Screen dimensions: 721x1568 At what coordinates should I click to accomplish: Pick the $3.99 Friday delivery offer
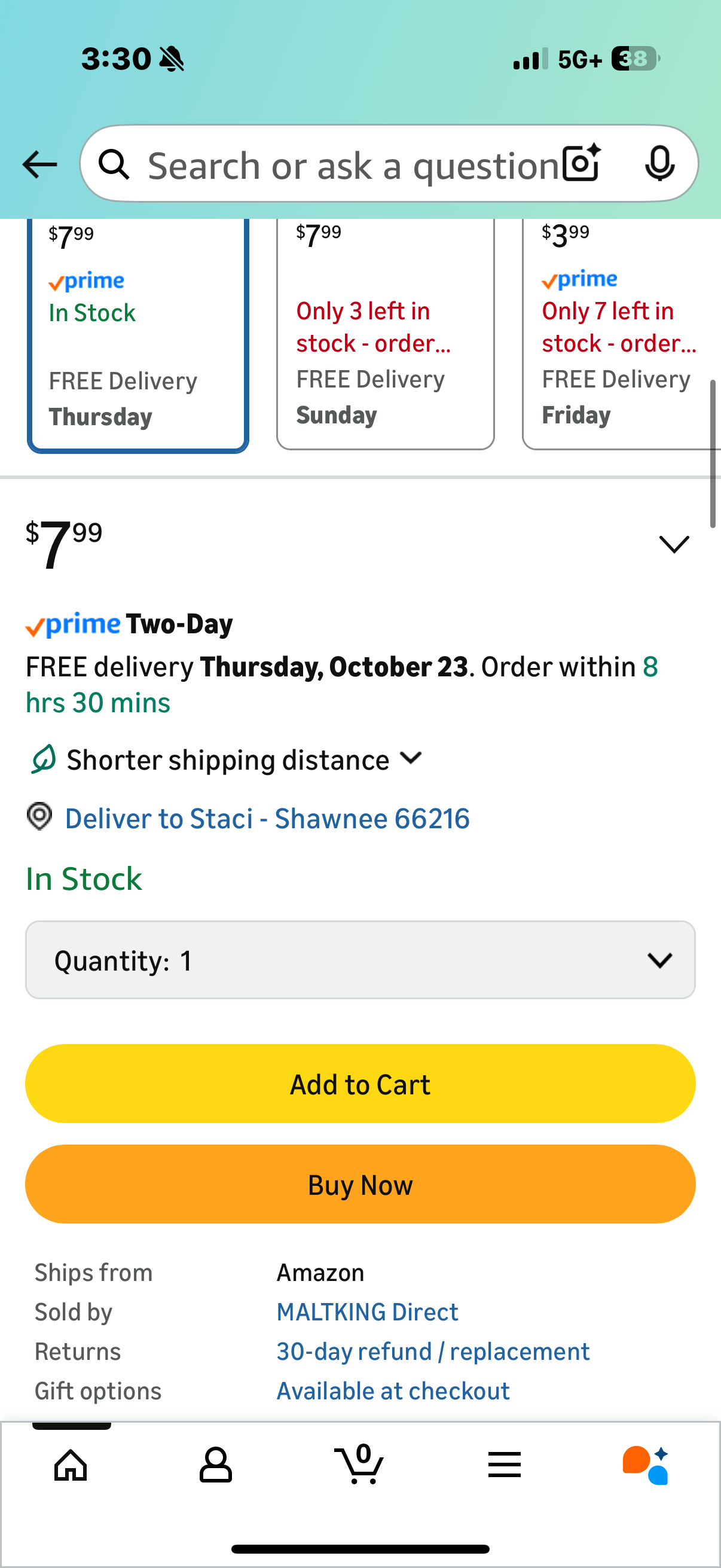click(621, 335)
